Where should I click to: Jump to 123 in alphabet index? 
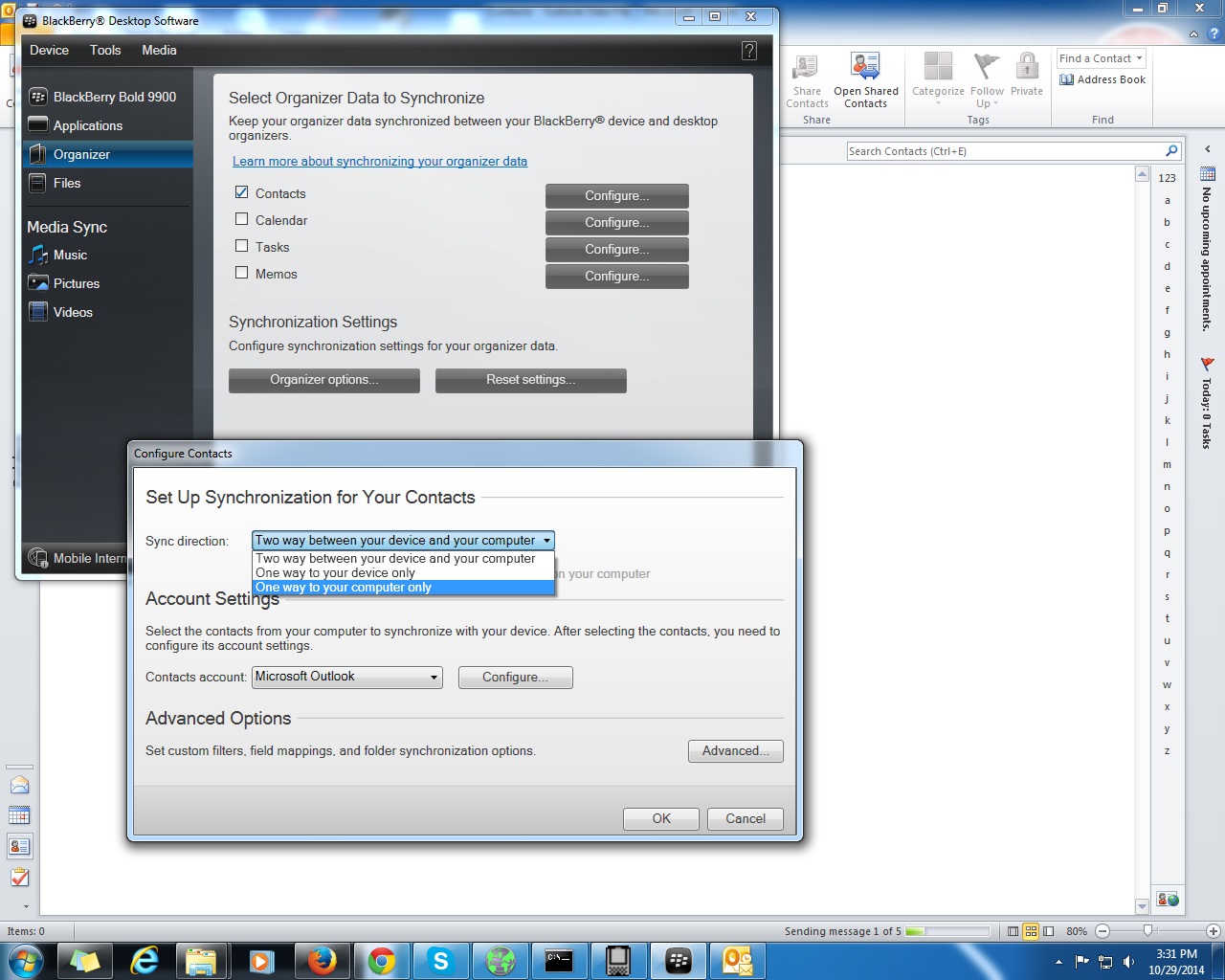[x=1167, y=178]
